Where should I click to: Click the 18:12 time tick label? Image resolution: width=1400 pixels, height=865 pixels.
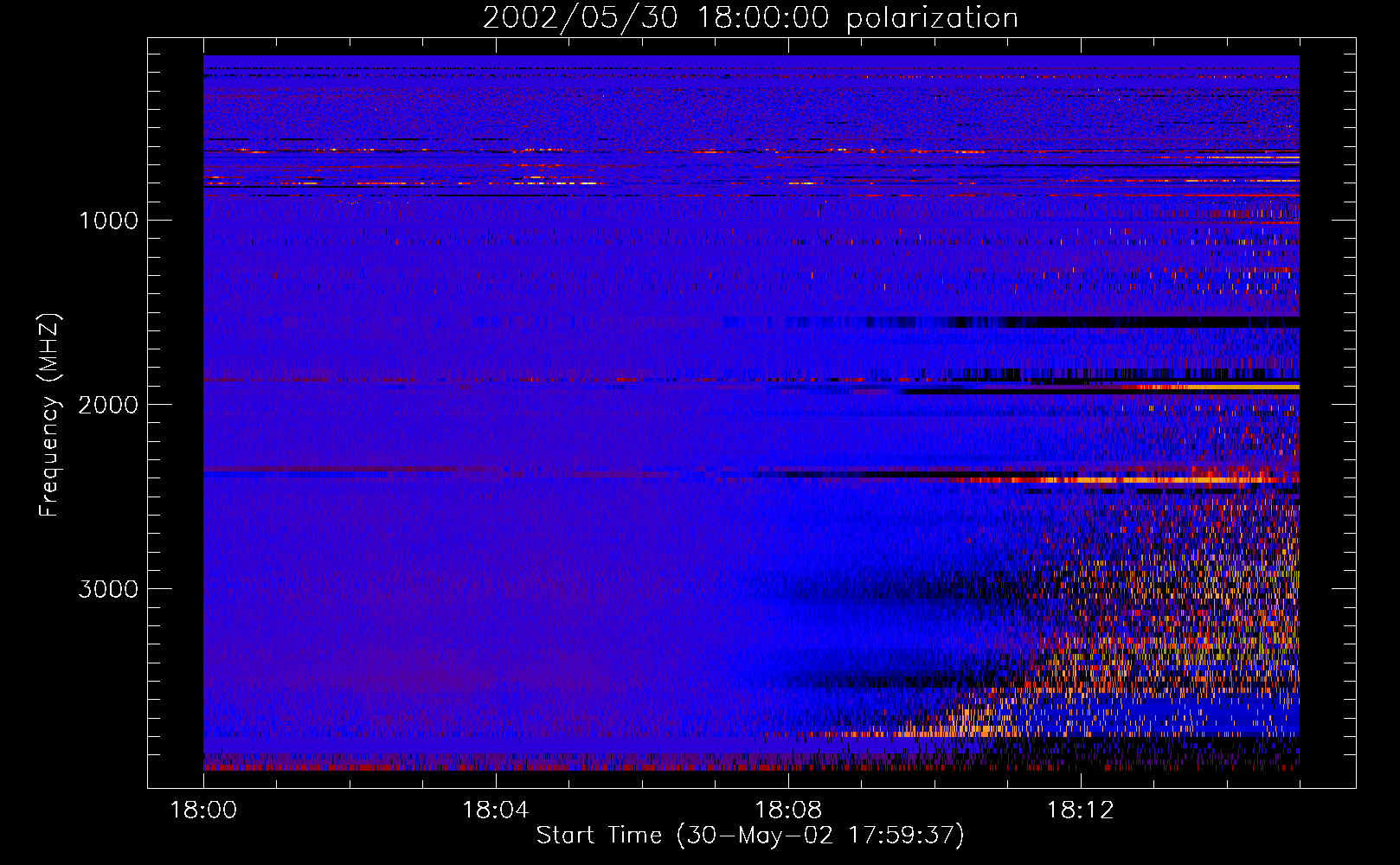coord(1080,811)
